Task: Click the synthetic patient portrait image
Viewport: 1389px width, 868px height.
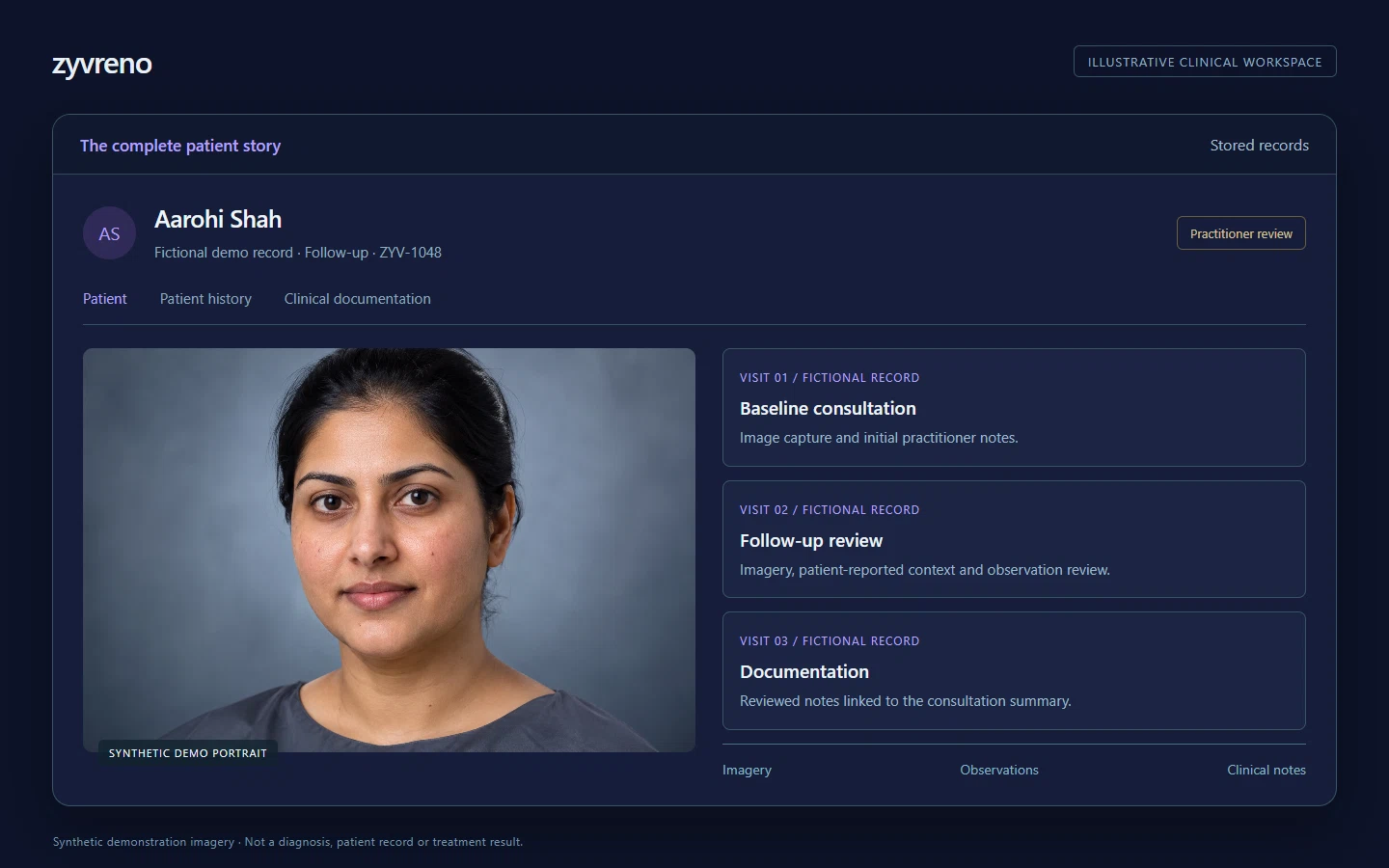Action: [389, 550]
